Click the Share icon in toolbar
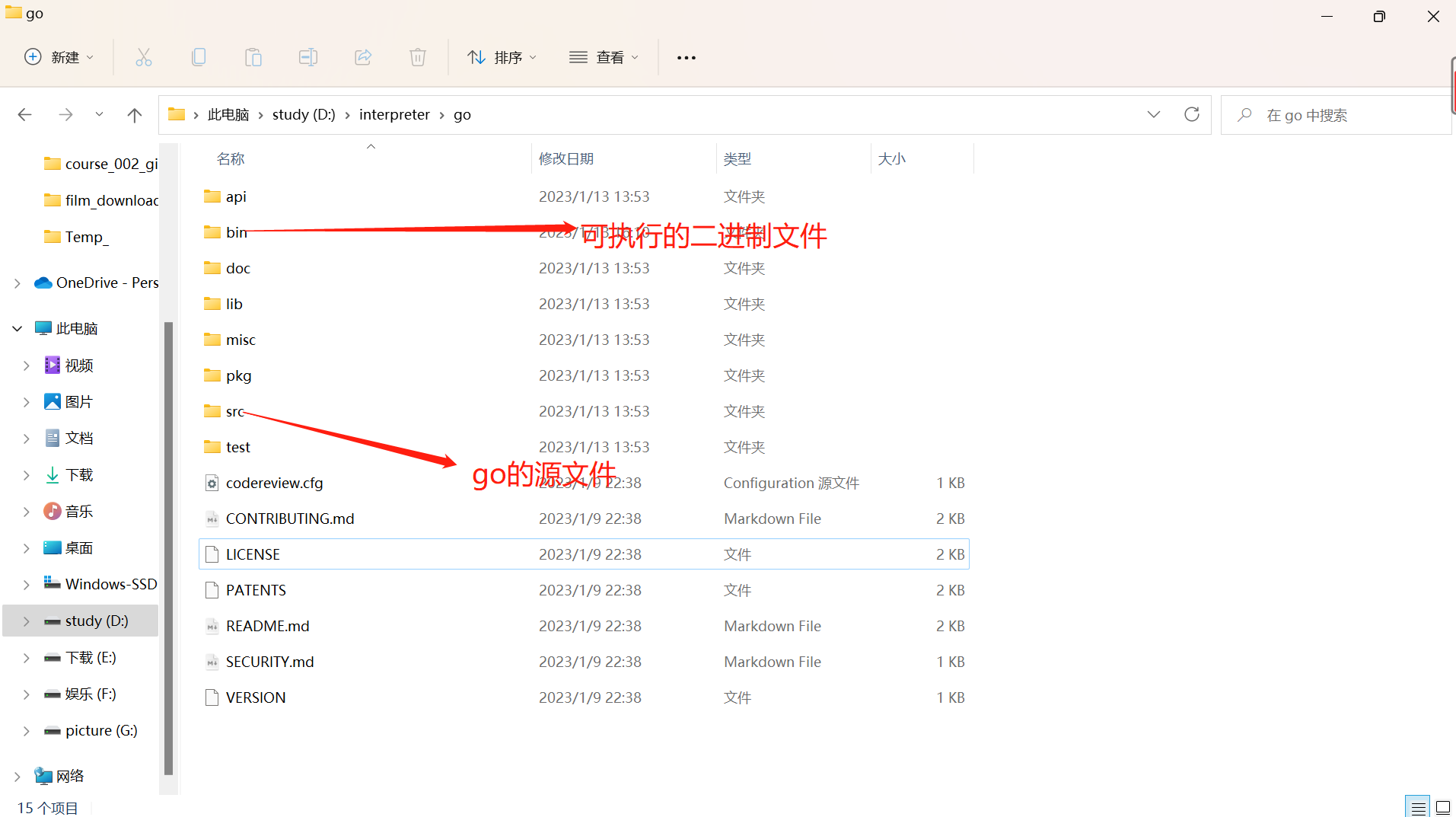 (x=363, y=57)
